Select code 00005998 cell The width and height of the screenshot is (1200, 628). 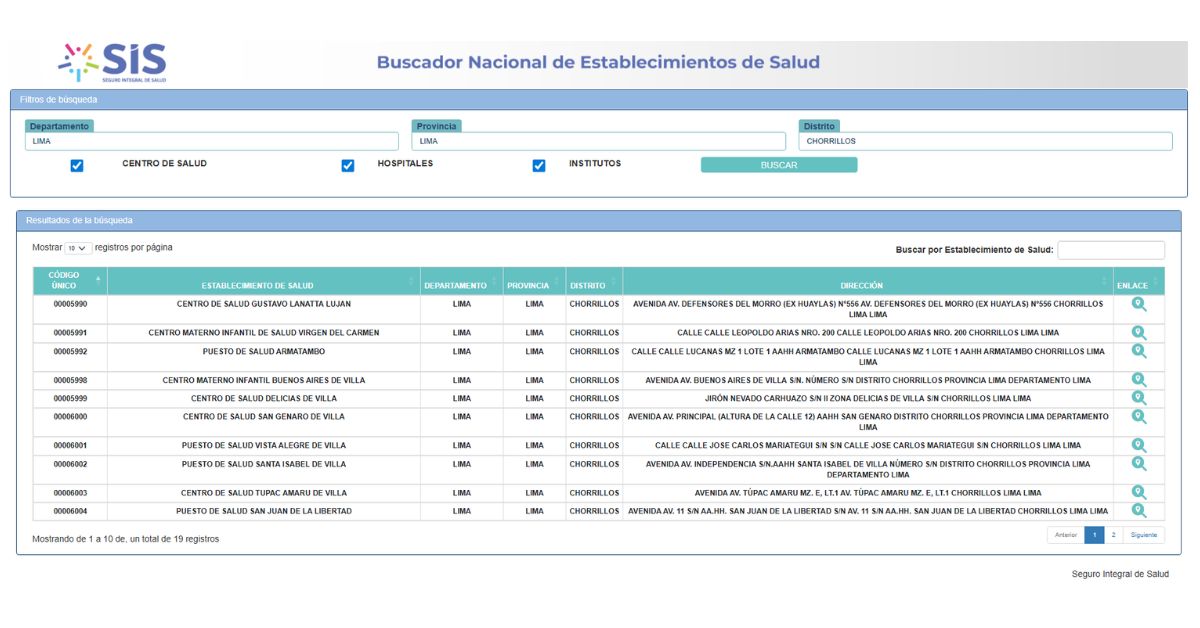70,381
